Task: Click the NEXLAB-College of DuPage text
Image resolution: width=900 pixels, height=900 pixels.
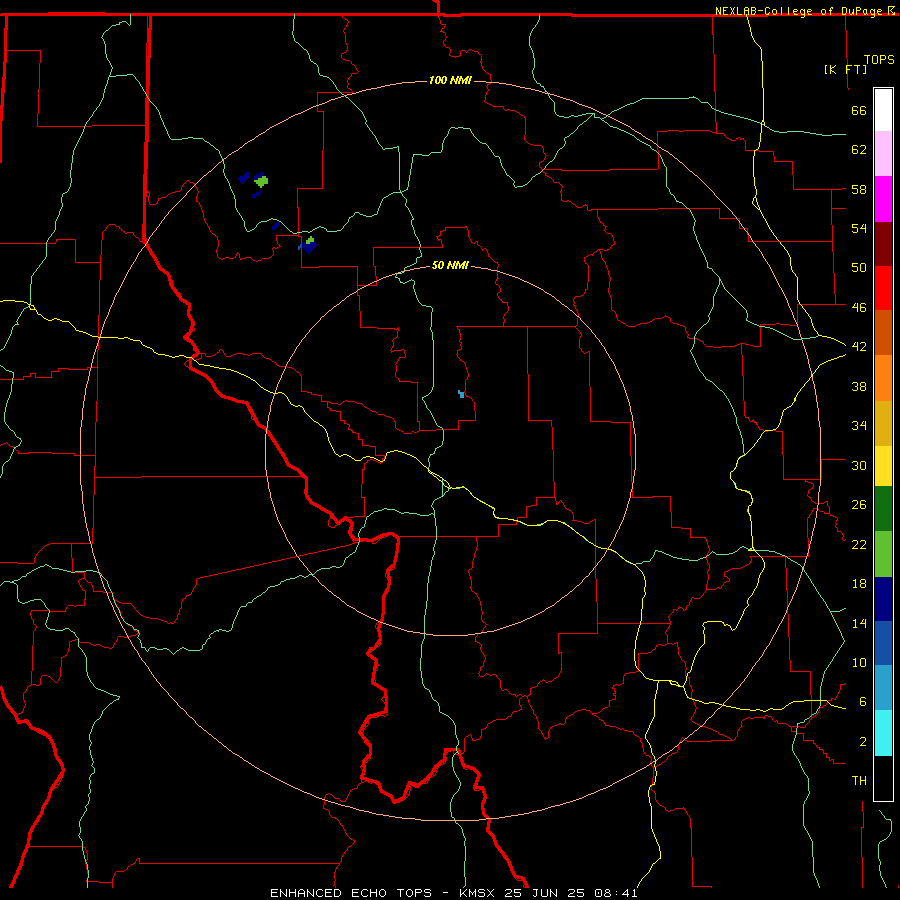Action: [x=800, y=11]
